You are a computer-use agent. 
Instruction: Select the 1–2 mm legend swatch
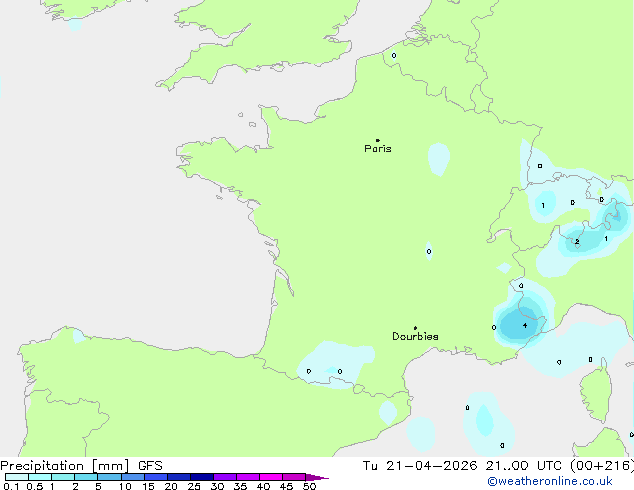point(63,477)
